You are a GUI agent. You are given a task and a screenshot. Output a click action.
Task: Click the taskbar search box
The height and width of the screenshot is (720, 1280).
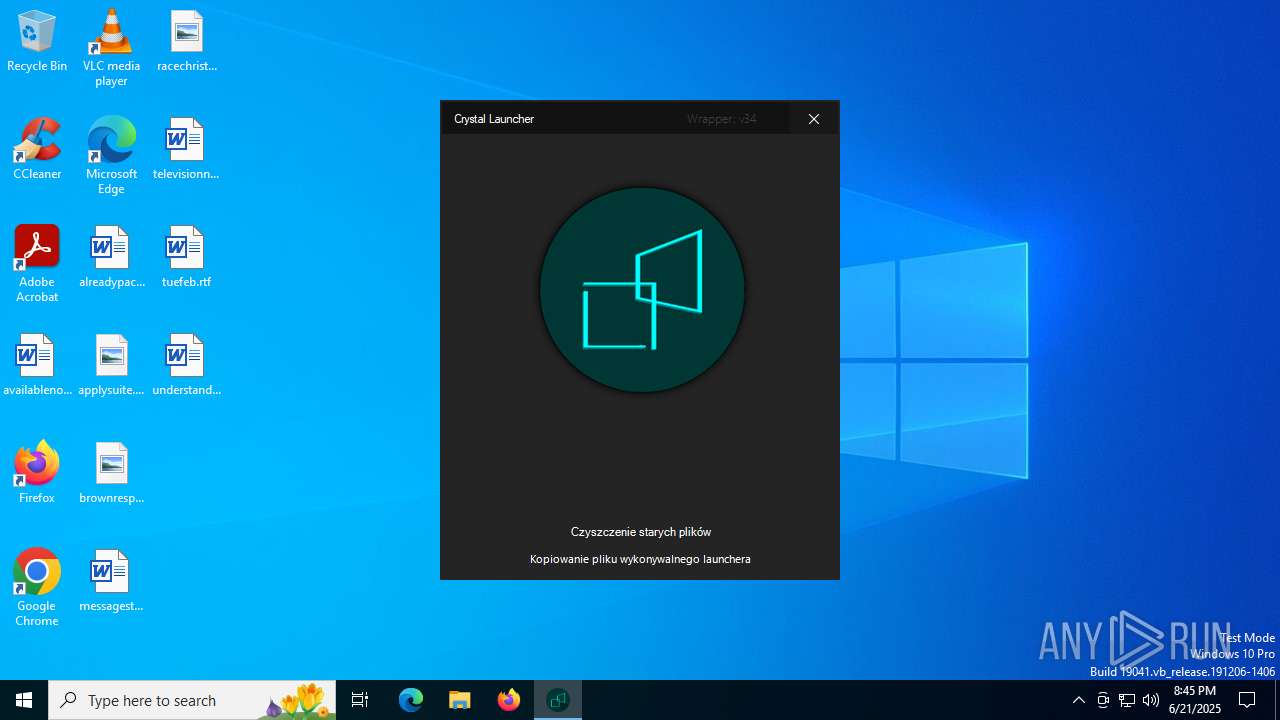click(x=192, y=700)
